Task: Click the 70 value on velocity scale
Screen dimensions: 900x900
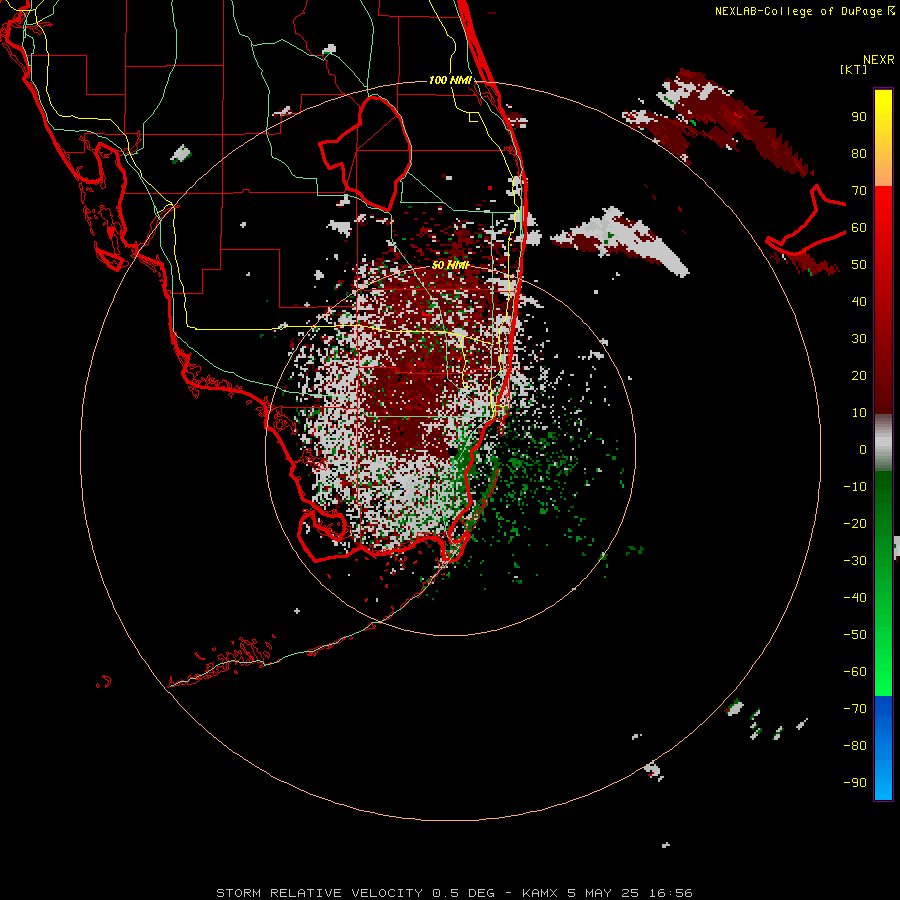Action: coord(859,191)
